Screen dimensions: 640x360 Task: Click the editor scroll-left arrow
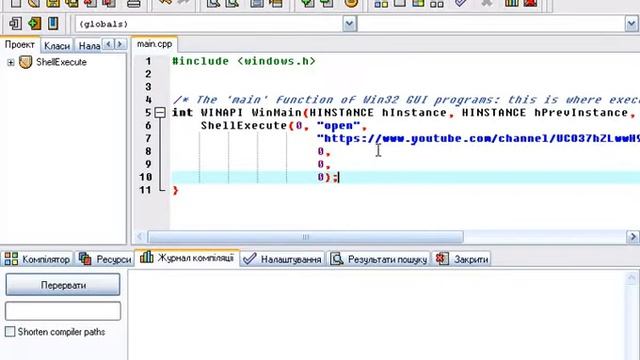tap(140, 237)
